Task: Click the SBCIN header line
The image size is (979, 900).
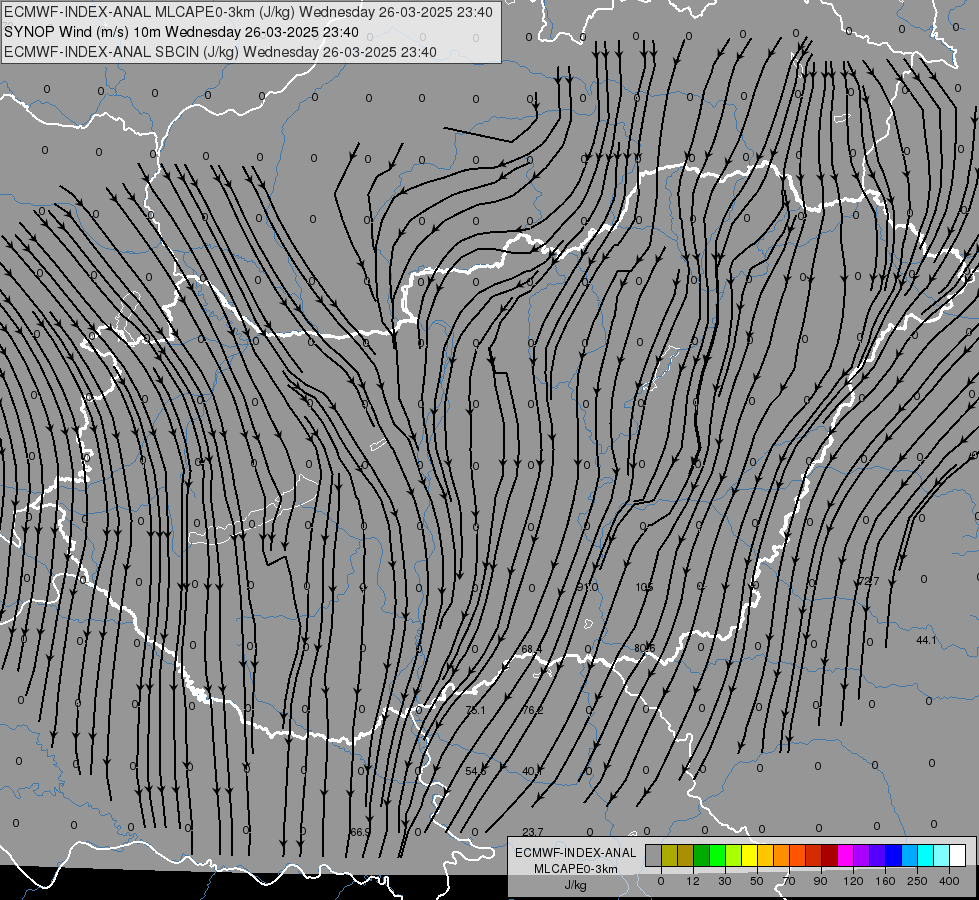Action: coord(220,52)
